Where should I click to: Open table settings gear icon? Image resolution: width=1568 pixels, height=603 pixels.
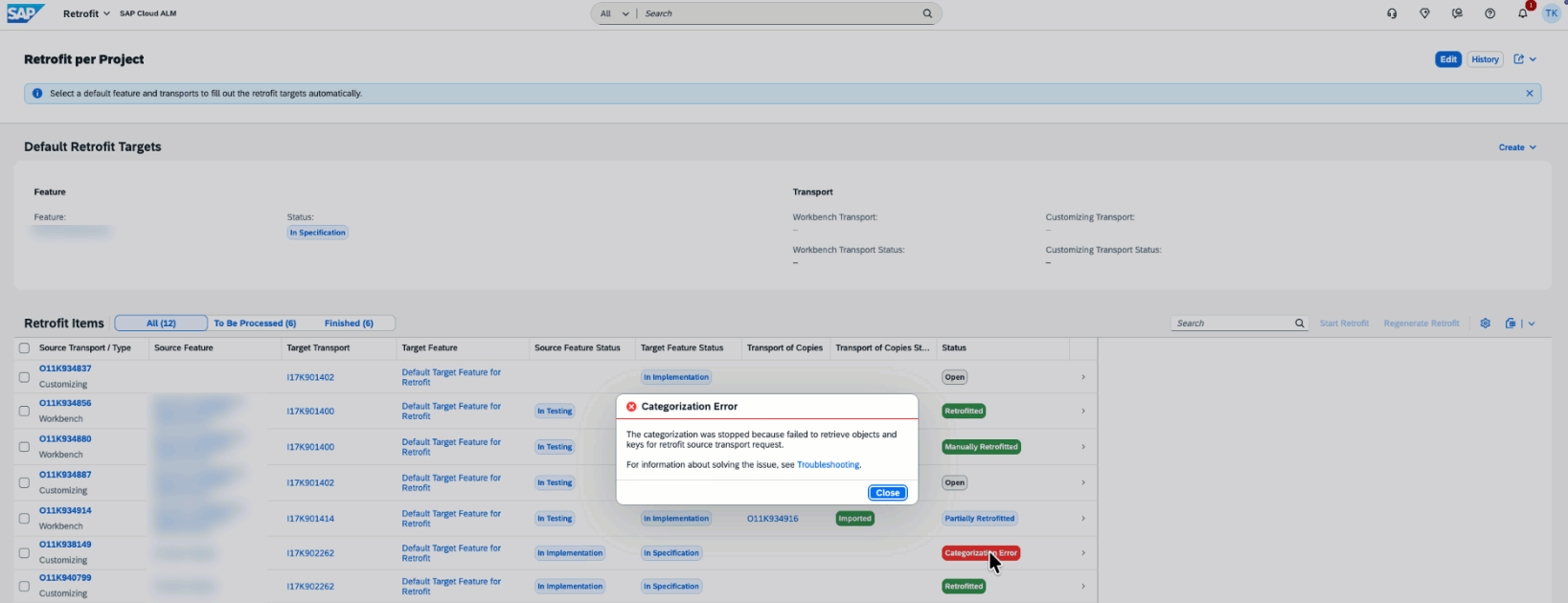pyautogui.click(x=1485, y=324)
